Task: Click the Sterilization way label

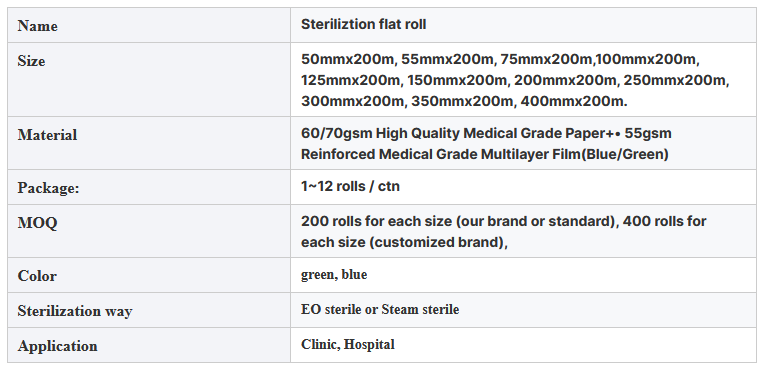Action: pos(75,311)
